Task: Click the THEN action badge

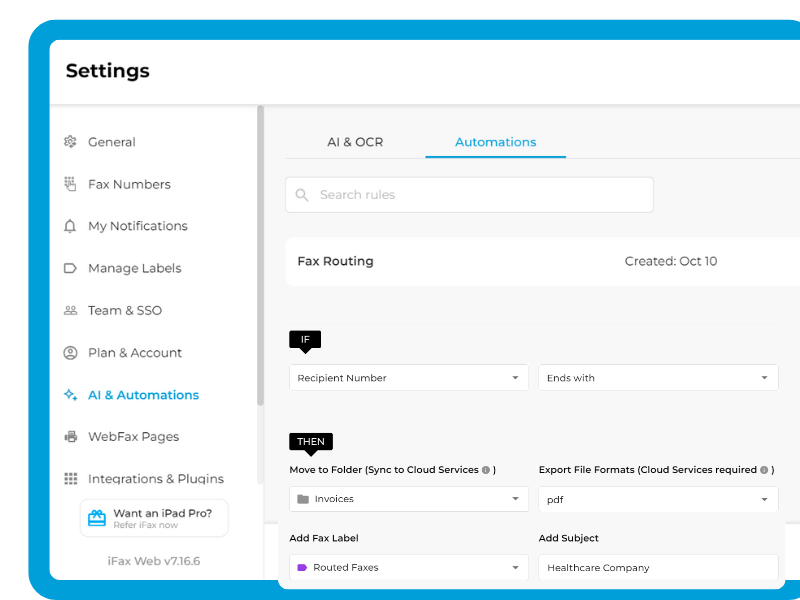Action: [x=311, y=443]
